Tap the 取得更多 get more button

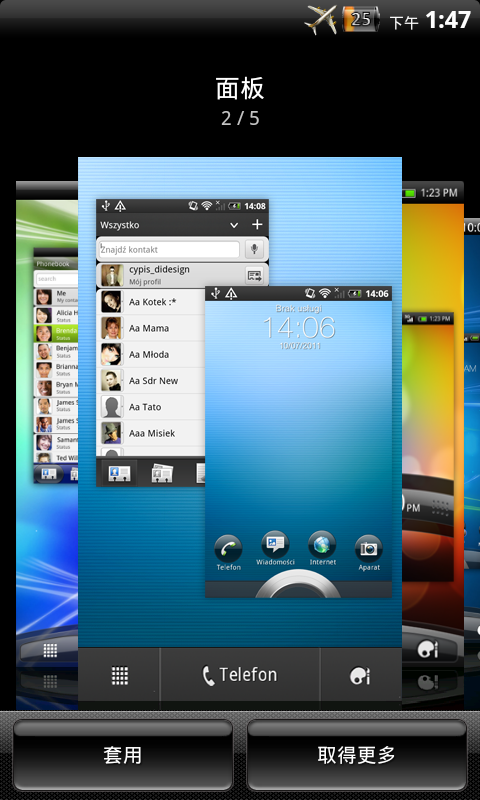tap(356, 755)
